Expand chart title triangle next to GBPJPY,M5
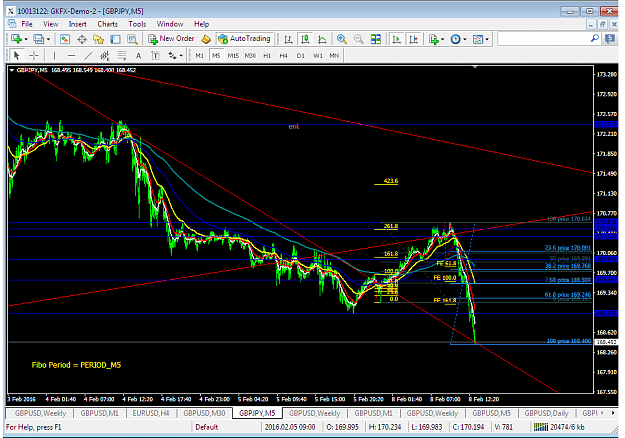Screen dimensions: 625x438 coord(12,70)
